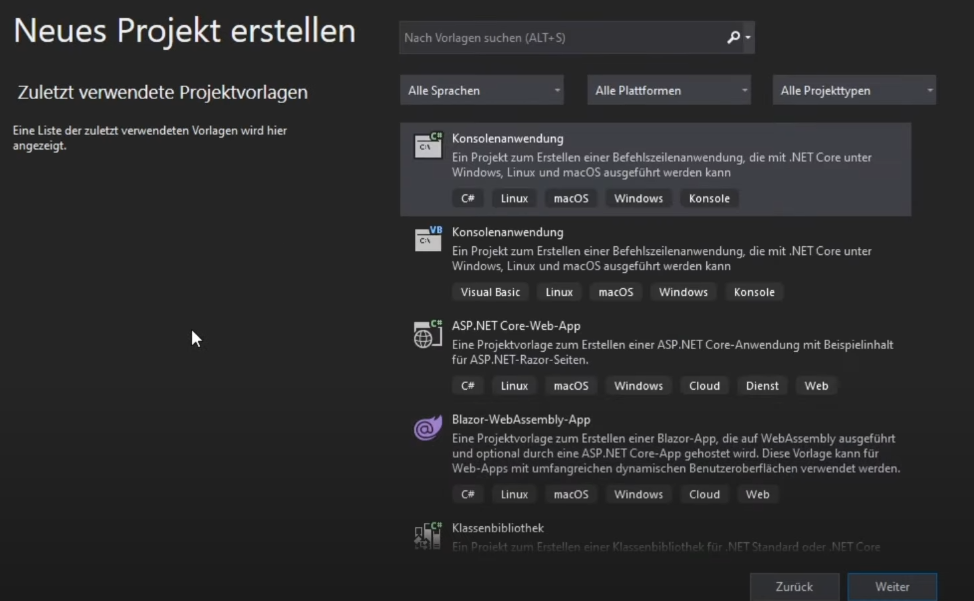
Task: Click the Cloud tag under ASP.NET Core-Web-App
Action: 704,385
